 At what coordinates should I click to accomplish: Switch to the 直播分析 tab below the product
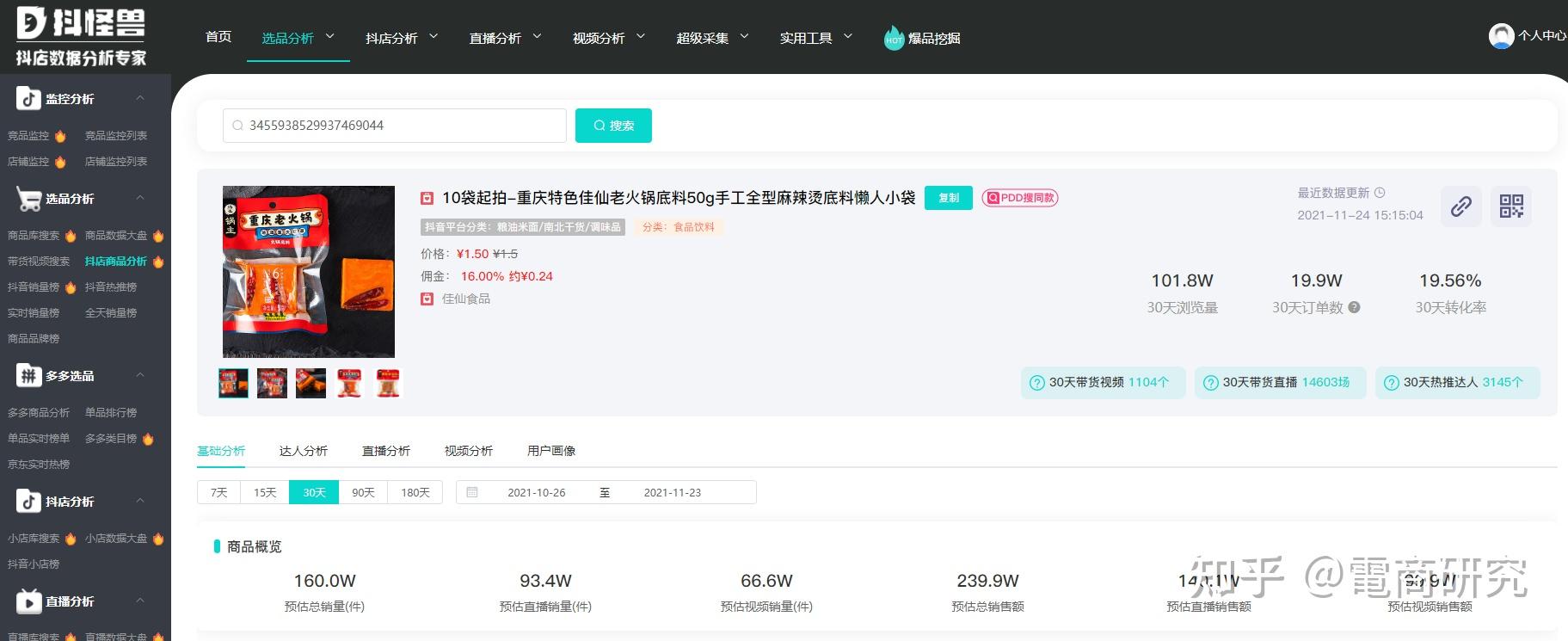pos(386,451)
